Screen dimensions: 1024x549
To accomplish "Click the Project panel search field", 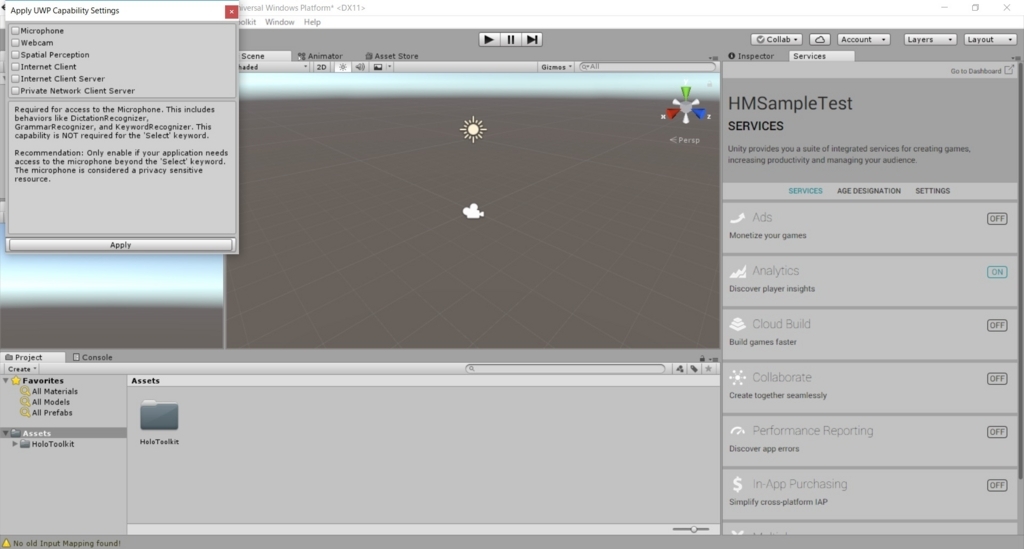I will coord(566,369).
